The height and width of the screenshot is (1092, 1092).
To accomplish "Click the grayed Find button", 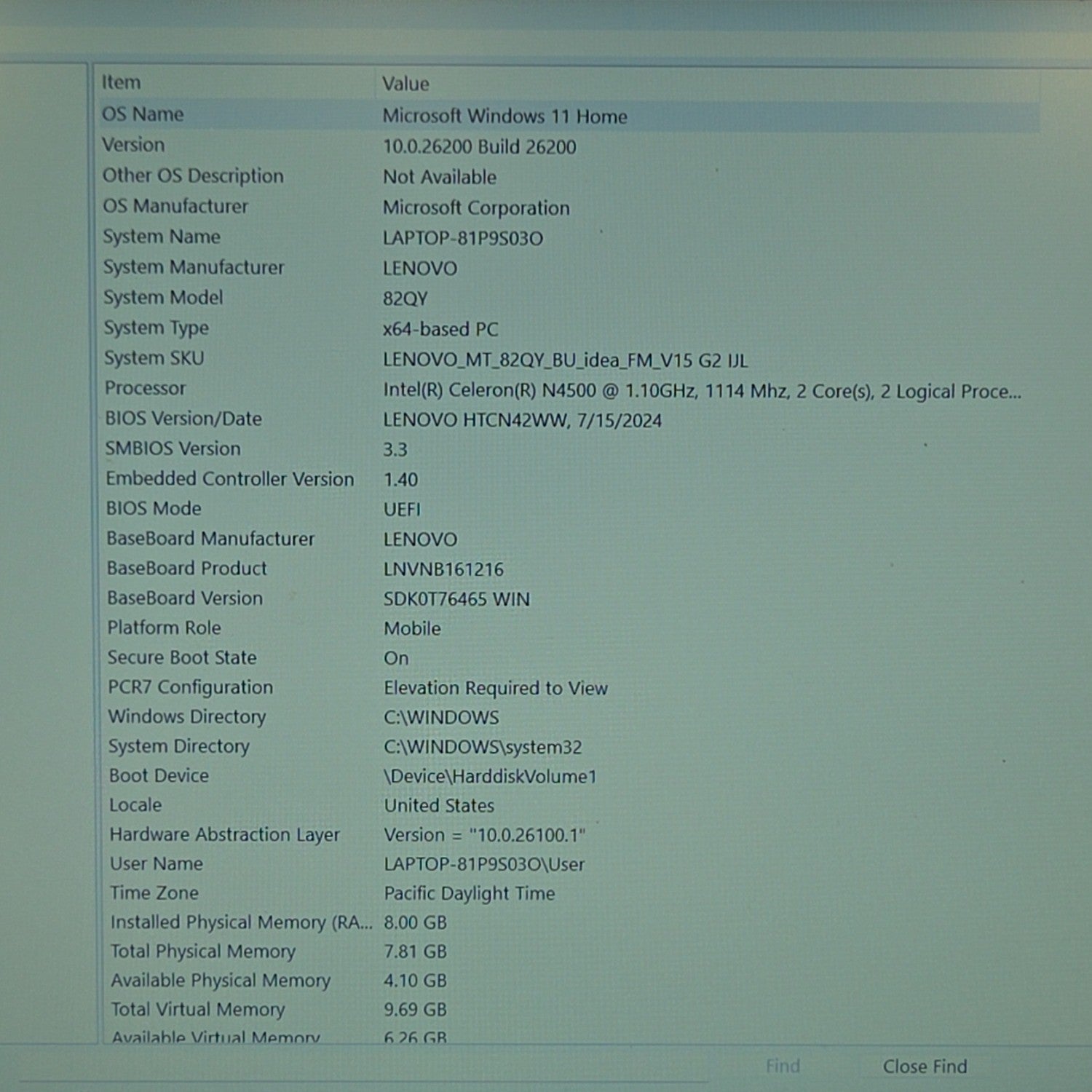I will pyautogui.click(x=783, y=1067).
